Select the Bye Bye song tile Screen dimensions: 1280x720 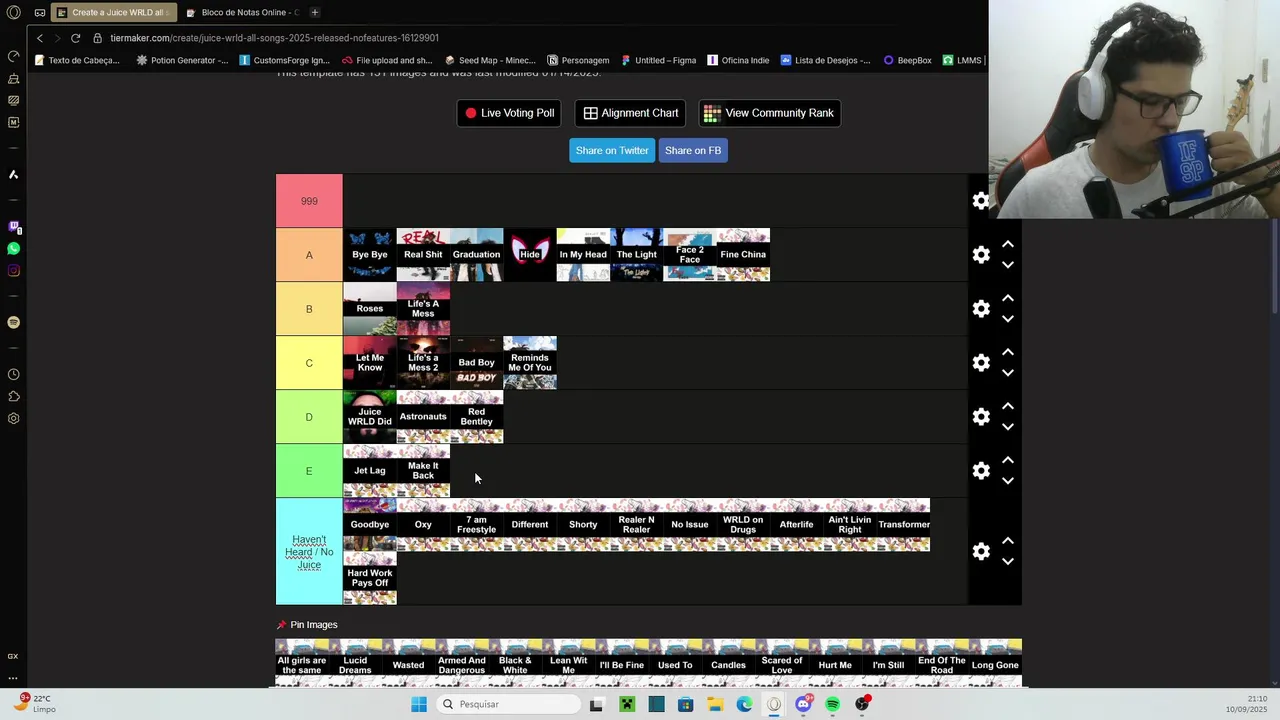pos(370,255)
